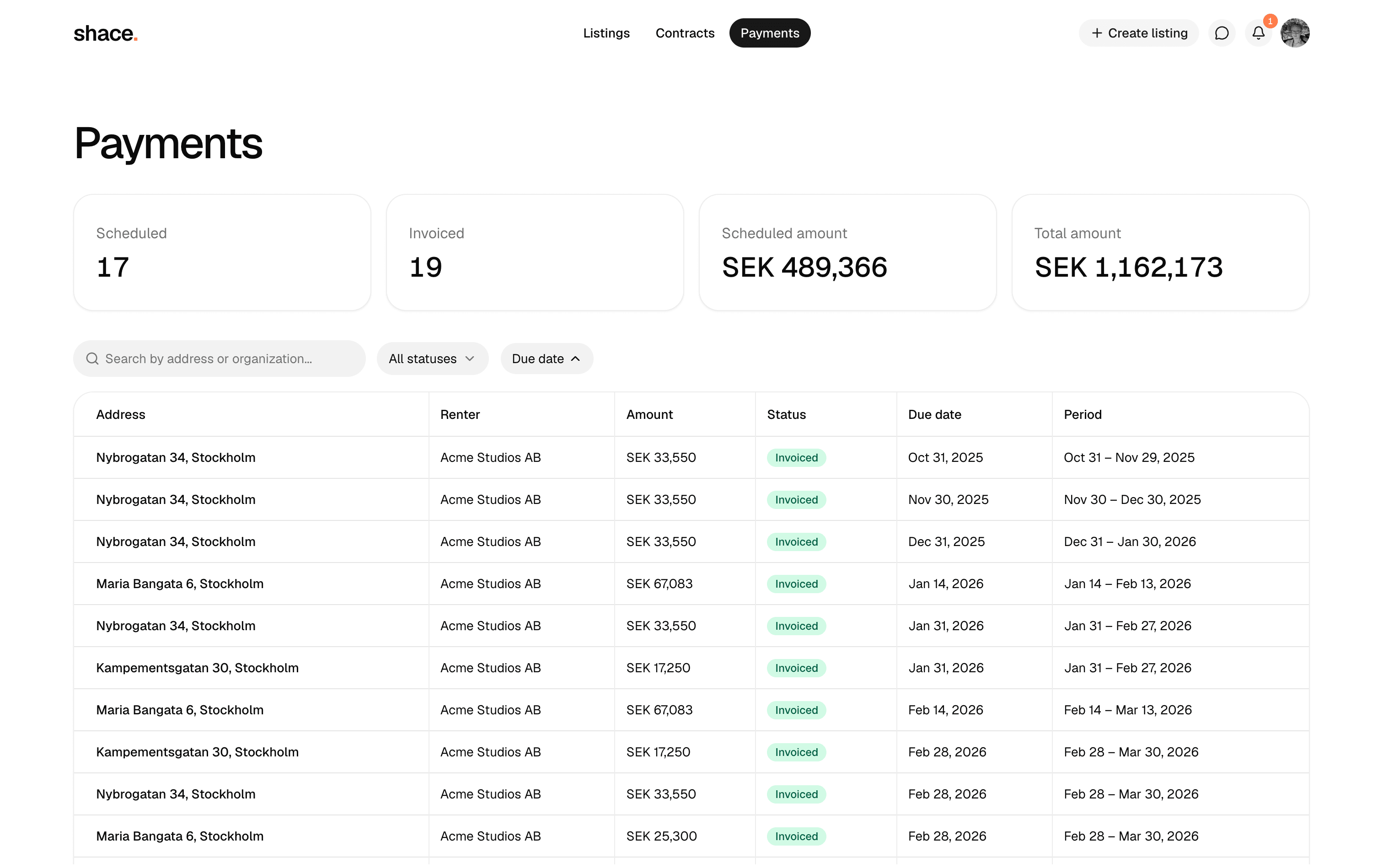Image resolution: width=1383 pixels, height=868 pixels.
Task: Click the SEK 67,083 amount due Jan 14
Action: [659, 584]
